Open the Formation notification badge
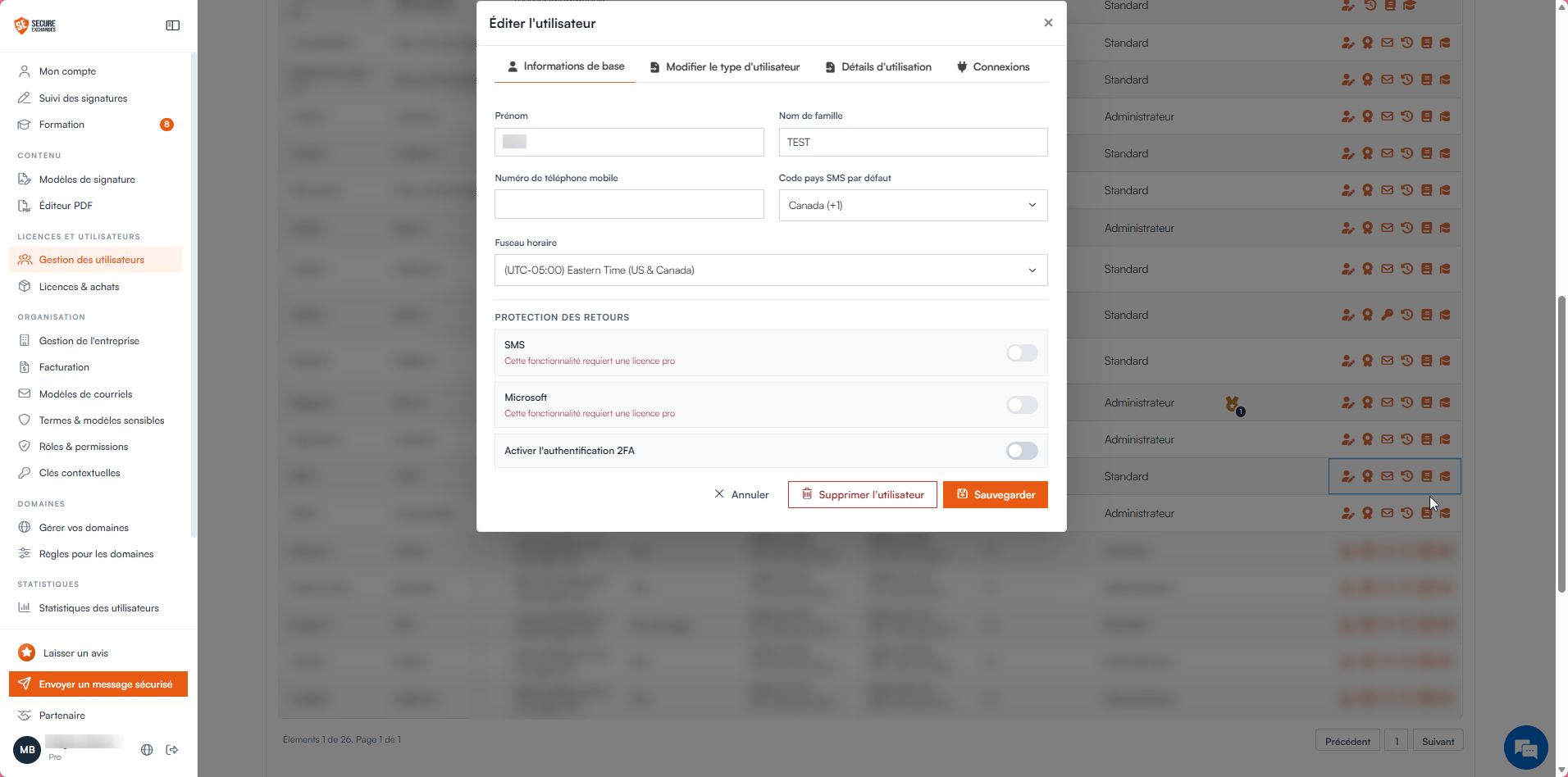This screenshot has height=777, width=1568. point(166,125)
